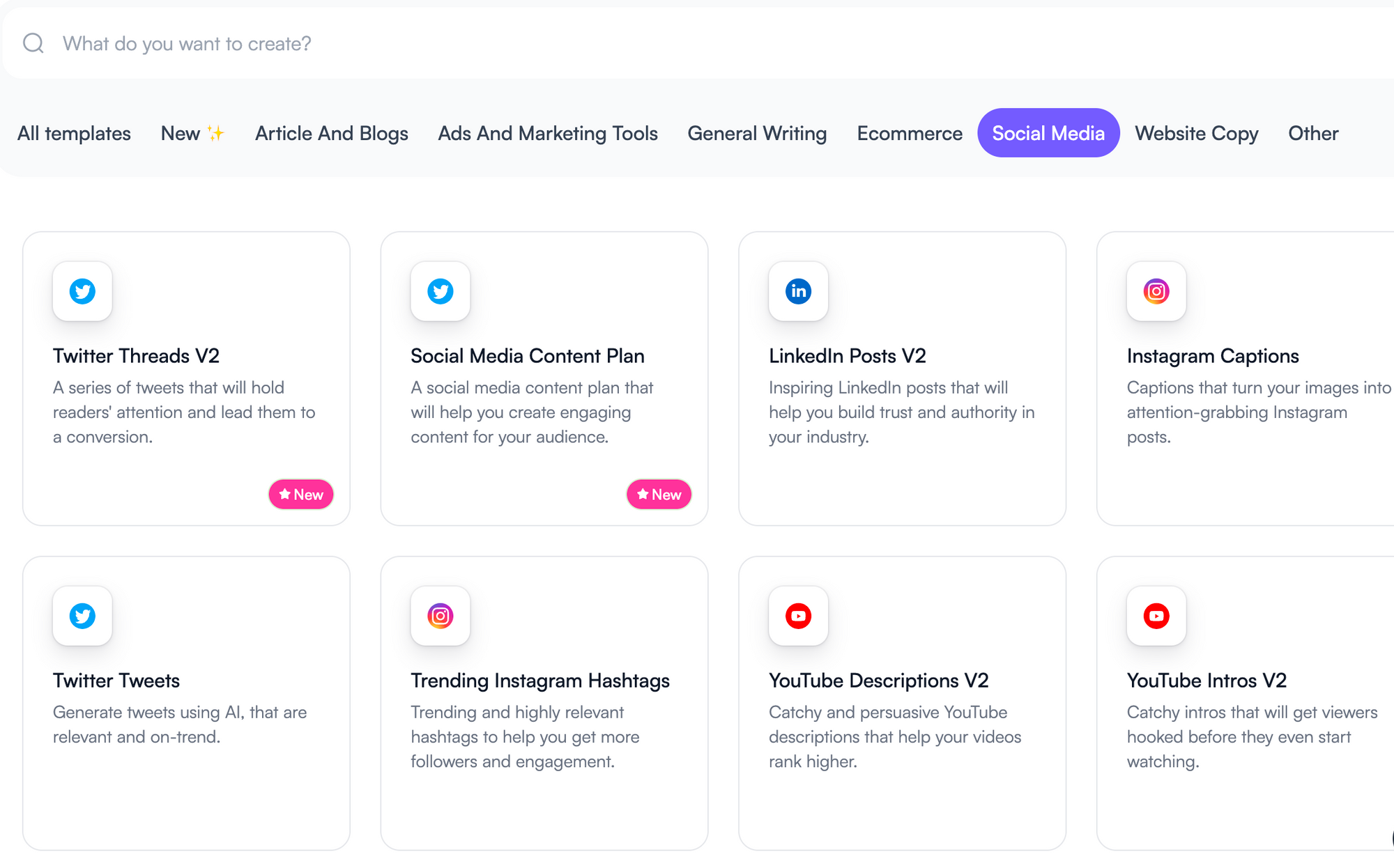The width and height of the screenshot is (1394, 868).
Task: Select the General Writing category
Action: [x=757, y=133]
